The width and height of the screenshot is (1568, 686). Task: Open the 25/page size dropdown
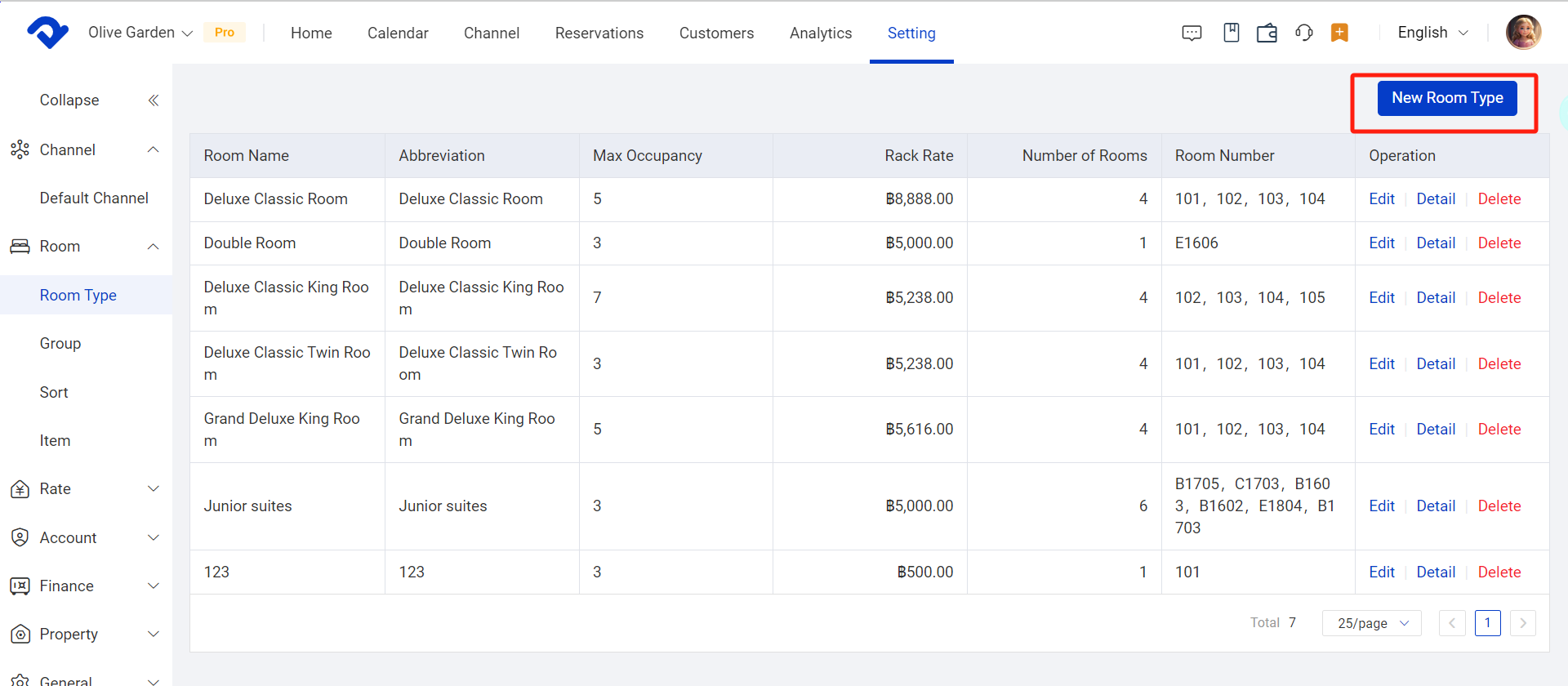click(x=1372, y=623)
